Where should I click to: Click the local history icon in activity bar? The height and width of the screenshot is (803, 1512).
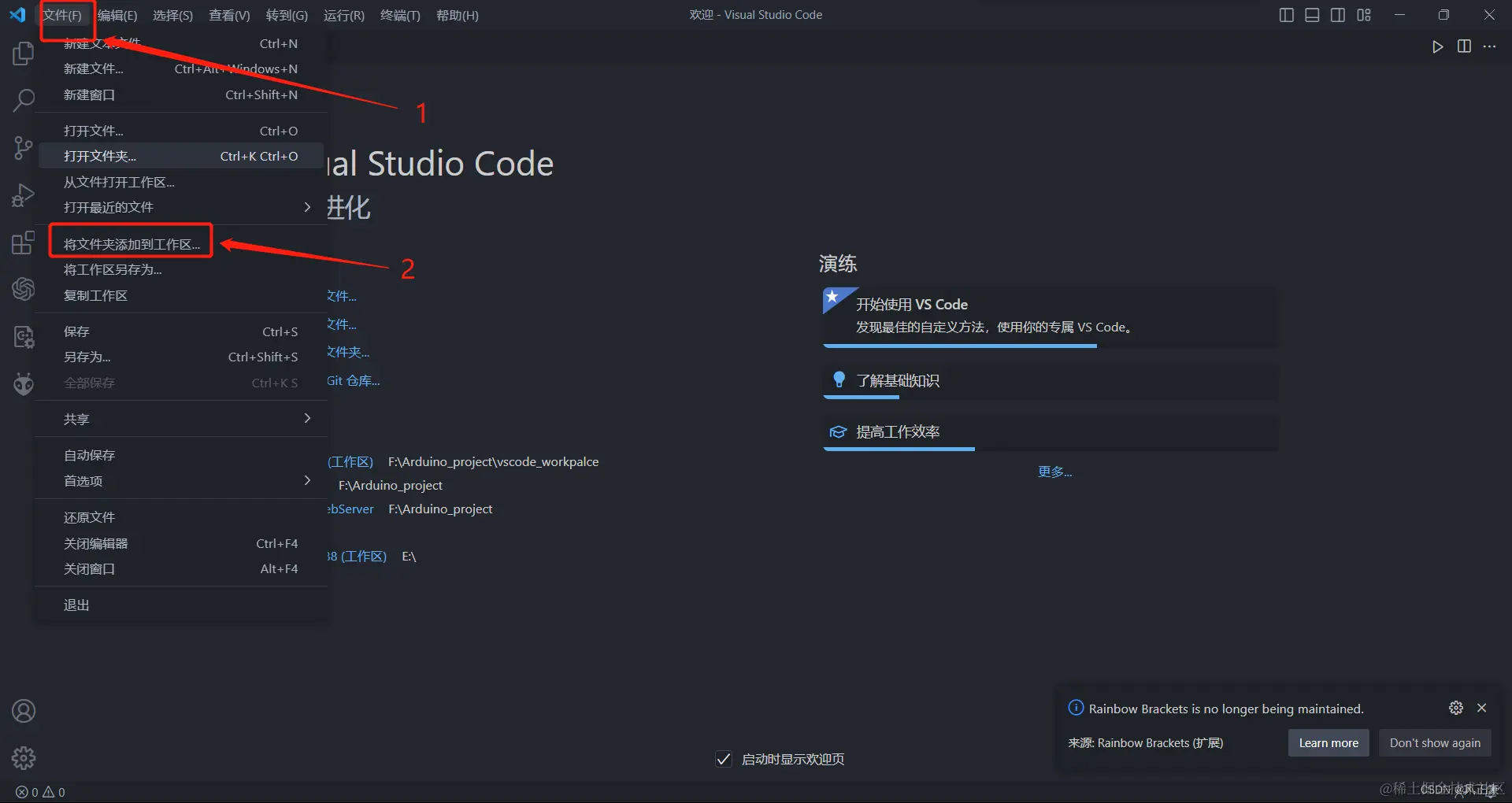24,337
